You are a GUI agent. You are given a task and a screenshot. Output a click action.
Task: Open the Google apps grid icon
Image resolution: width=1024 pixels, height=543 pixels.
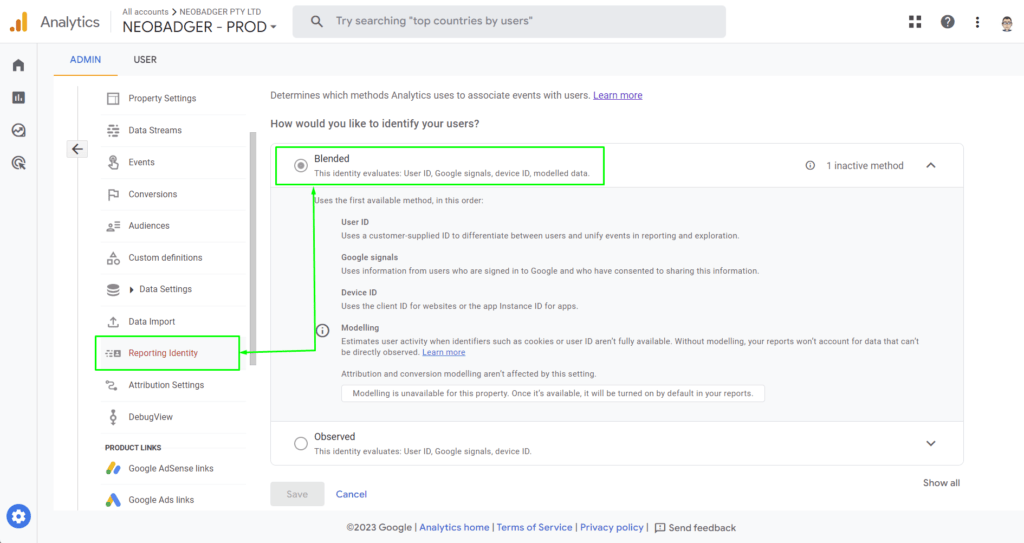tap(915, 22)
